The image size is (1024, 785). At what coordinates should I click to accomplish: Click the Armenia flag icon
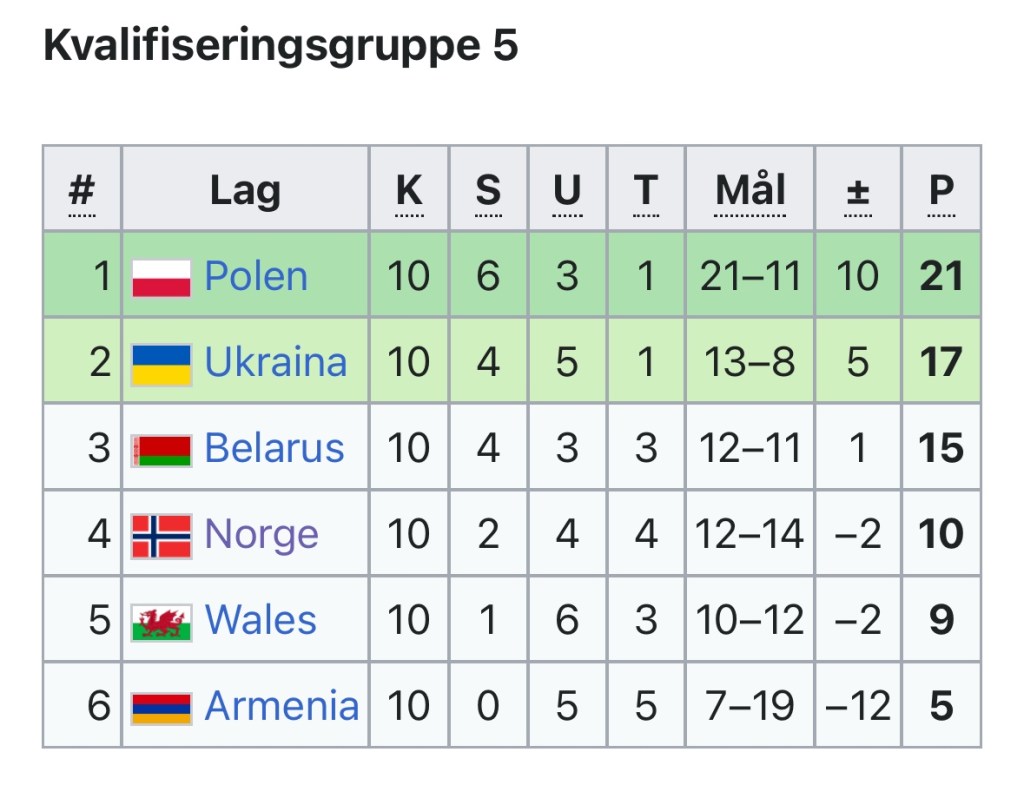pos(161,707)
